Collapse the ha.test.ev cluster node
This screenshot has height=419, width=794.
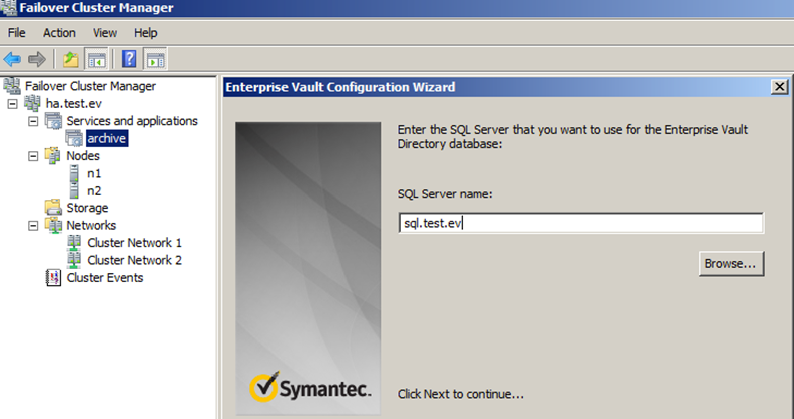13,104
